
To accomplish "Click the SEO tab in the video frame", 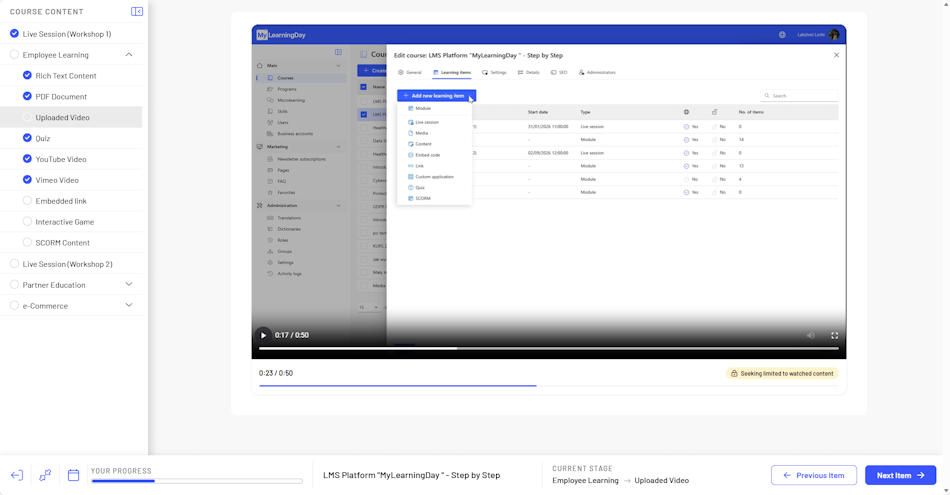I will 559,73.
